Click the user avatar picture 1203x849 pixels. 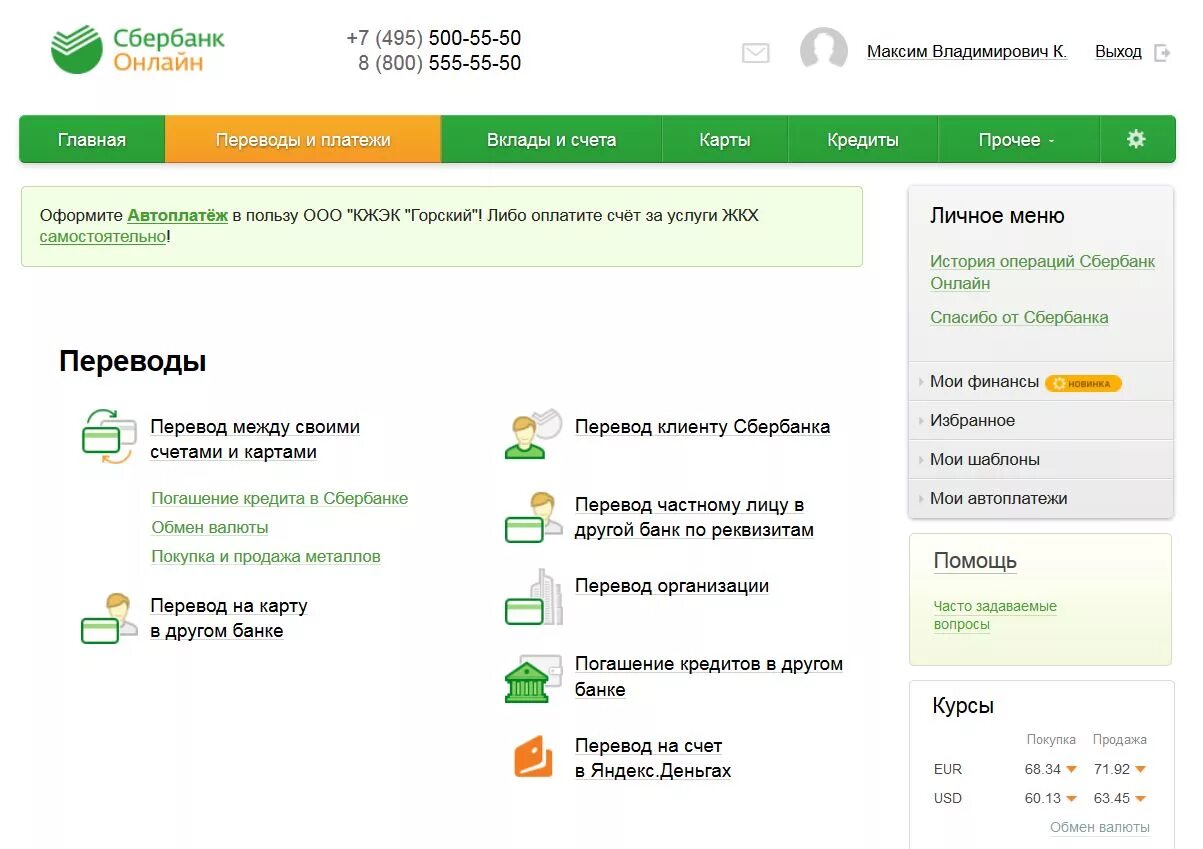point(824,50)
